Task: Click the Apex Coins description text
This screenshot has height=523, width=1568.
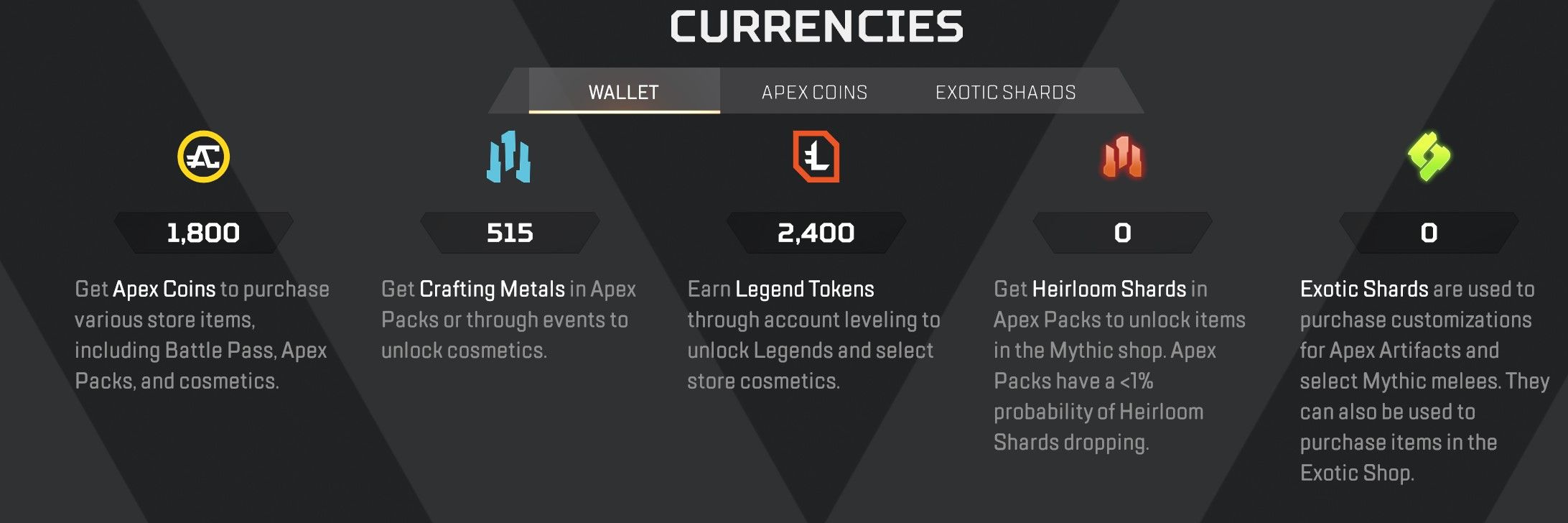Action: (x=201, y=335)
